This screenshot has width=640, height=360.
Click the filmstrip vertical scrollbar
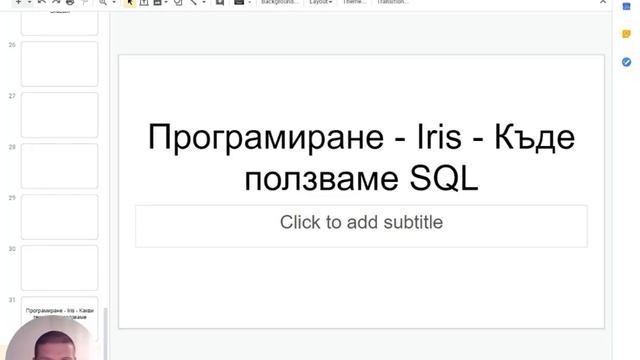point(106,333)
